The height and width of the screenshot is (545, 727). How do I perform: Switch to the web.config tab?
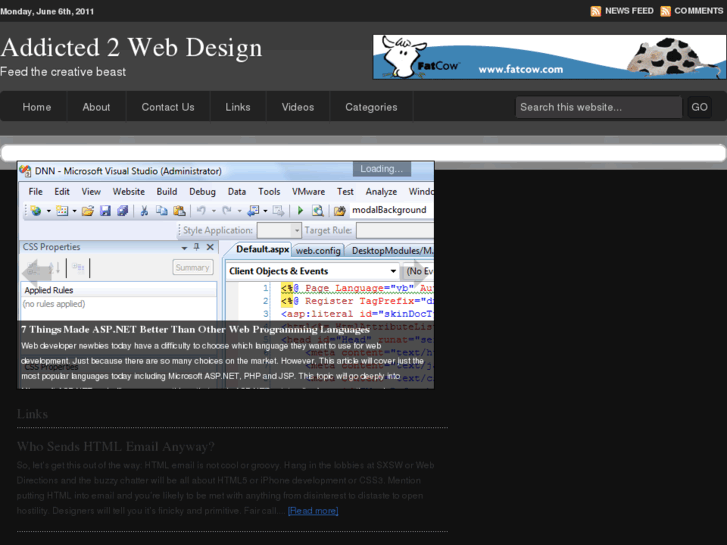click(x=318, y=250)
